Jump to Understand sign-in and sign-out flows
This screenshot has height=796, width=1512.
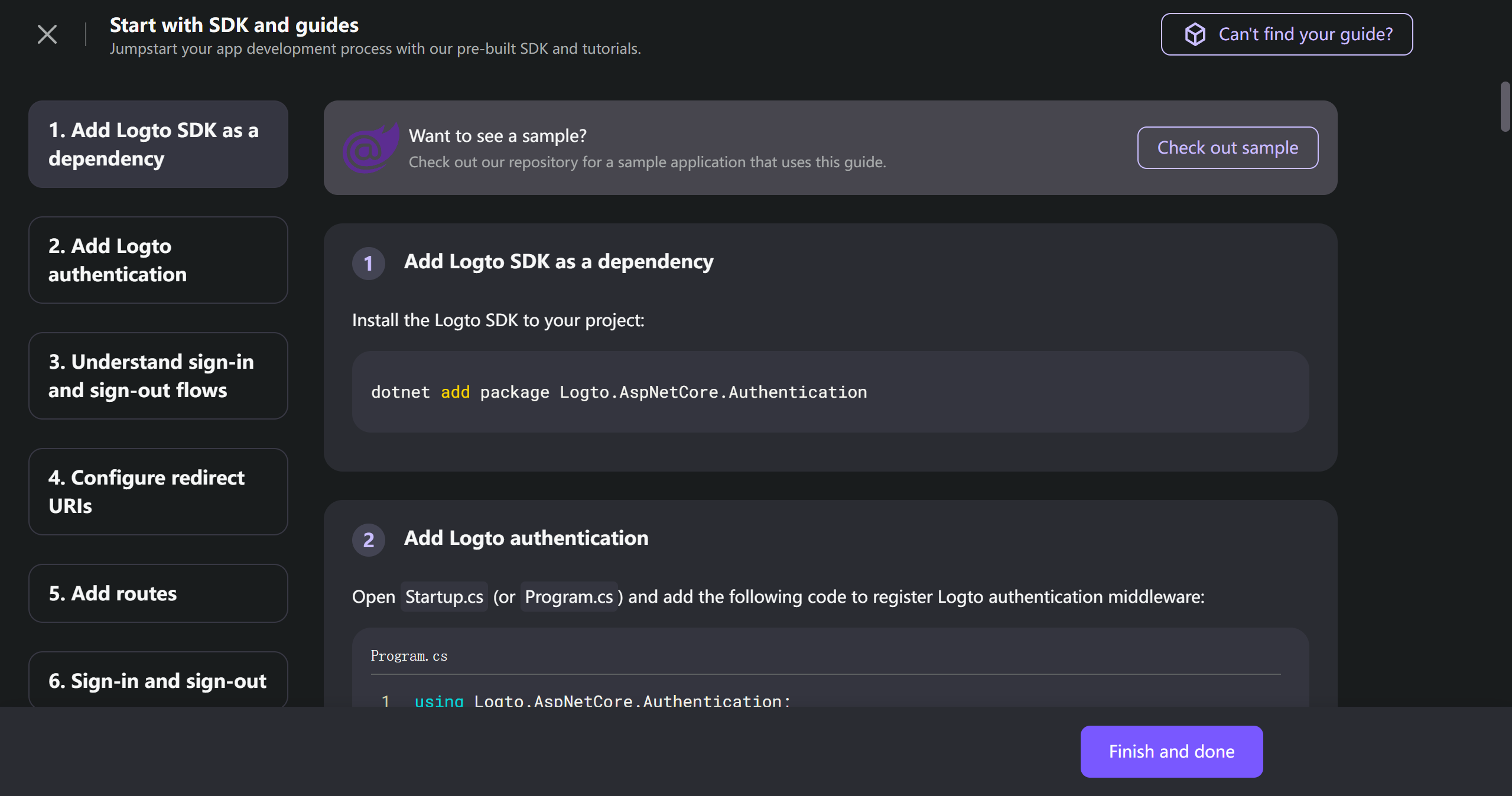pyautogui.click(x=158, y=376)
